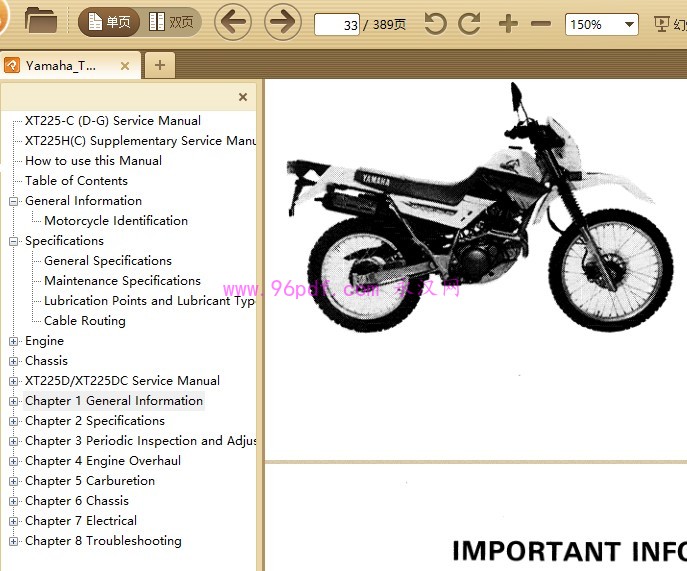Viewport: 687px width, 571px height.
Task: Expand Chapter 5 Carburetion node
Action: coord(14,481)
